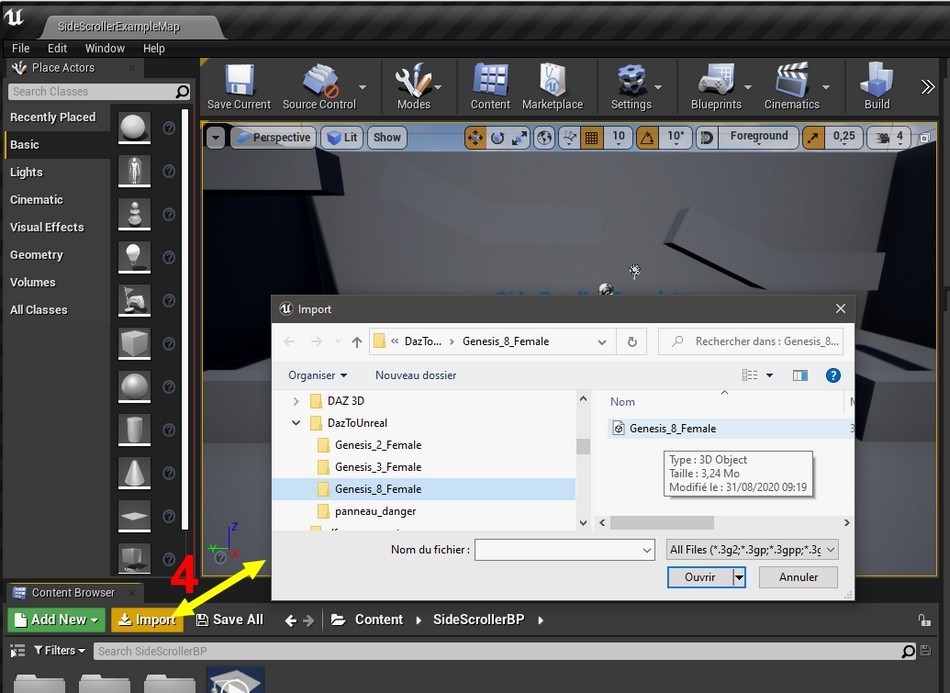Click the Lit view mode button

[x=342, y=138]
